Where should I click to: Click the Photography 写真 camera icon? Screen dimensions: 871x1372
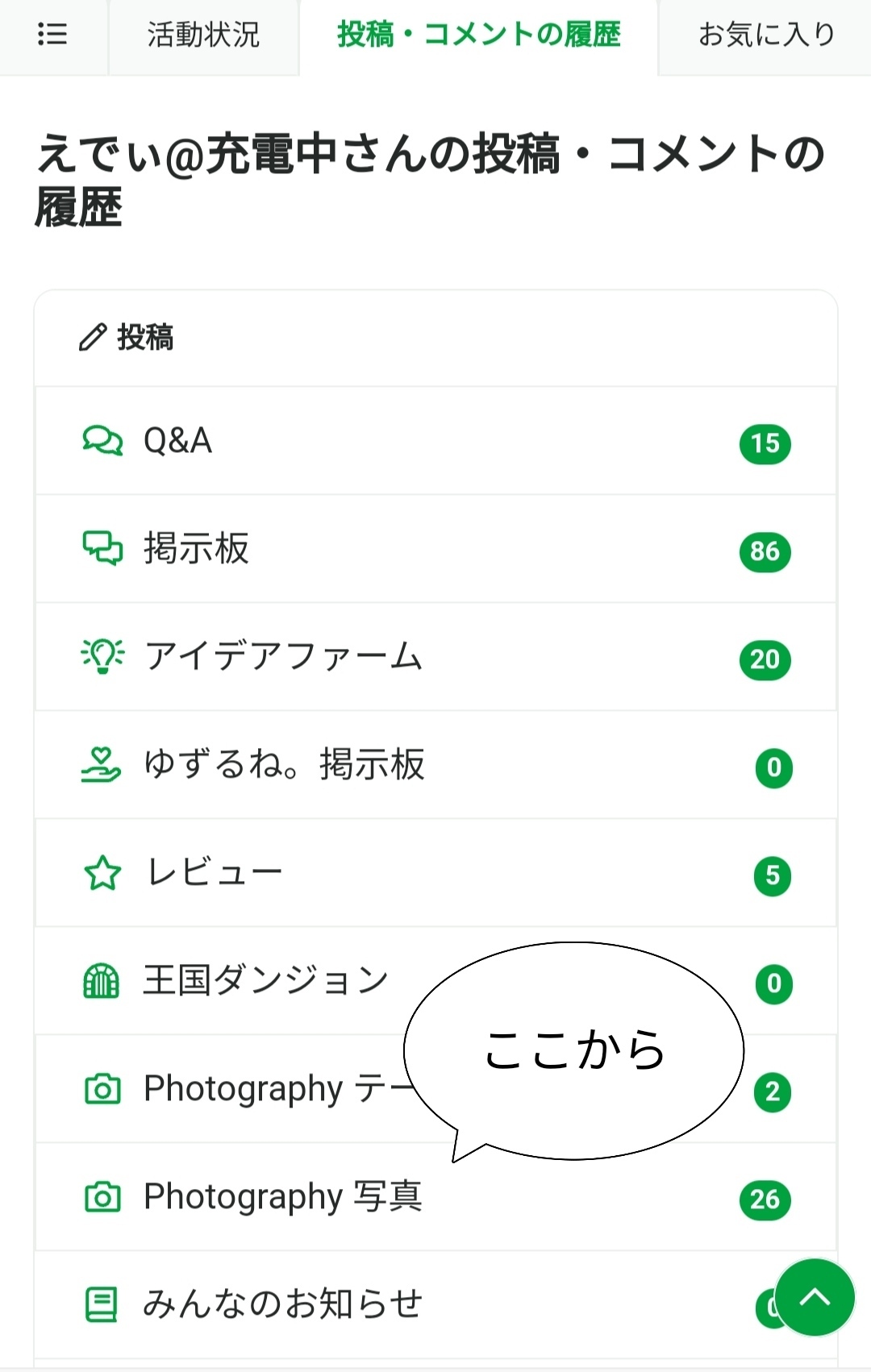pos(102,1197)
